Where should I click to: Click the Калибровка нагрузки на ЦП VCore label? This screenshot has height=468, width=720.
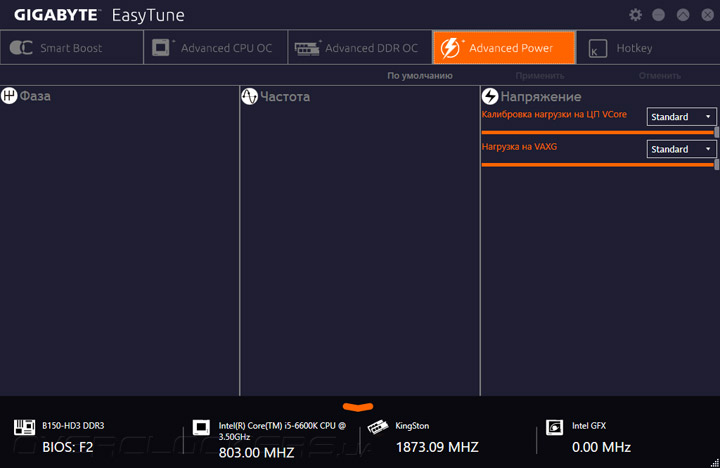pos(554,114)
